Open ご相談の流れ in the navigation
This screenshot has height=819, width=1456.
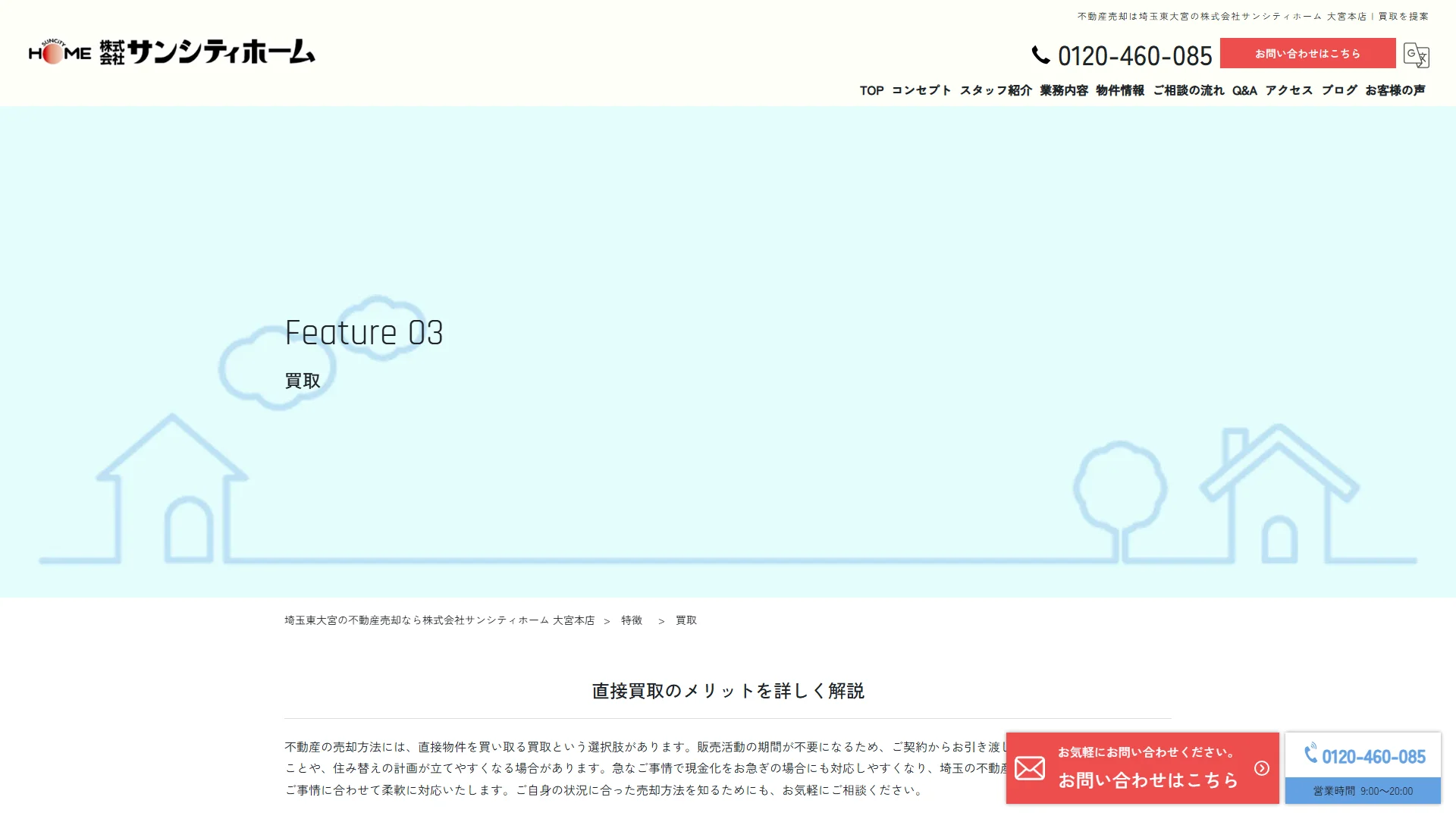point(1188,90)
